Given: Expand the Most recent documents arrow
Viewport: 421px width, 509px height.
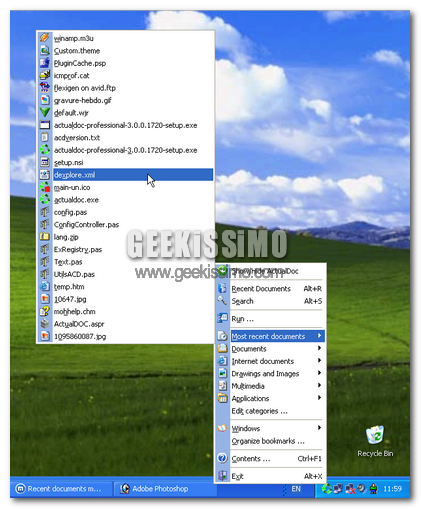Looking at the screenshot, I should click(319, 336).
